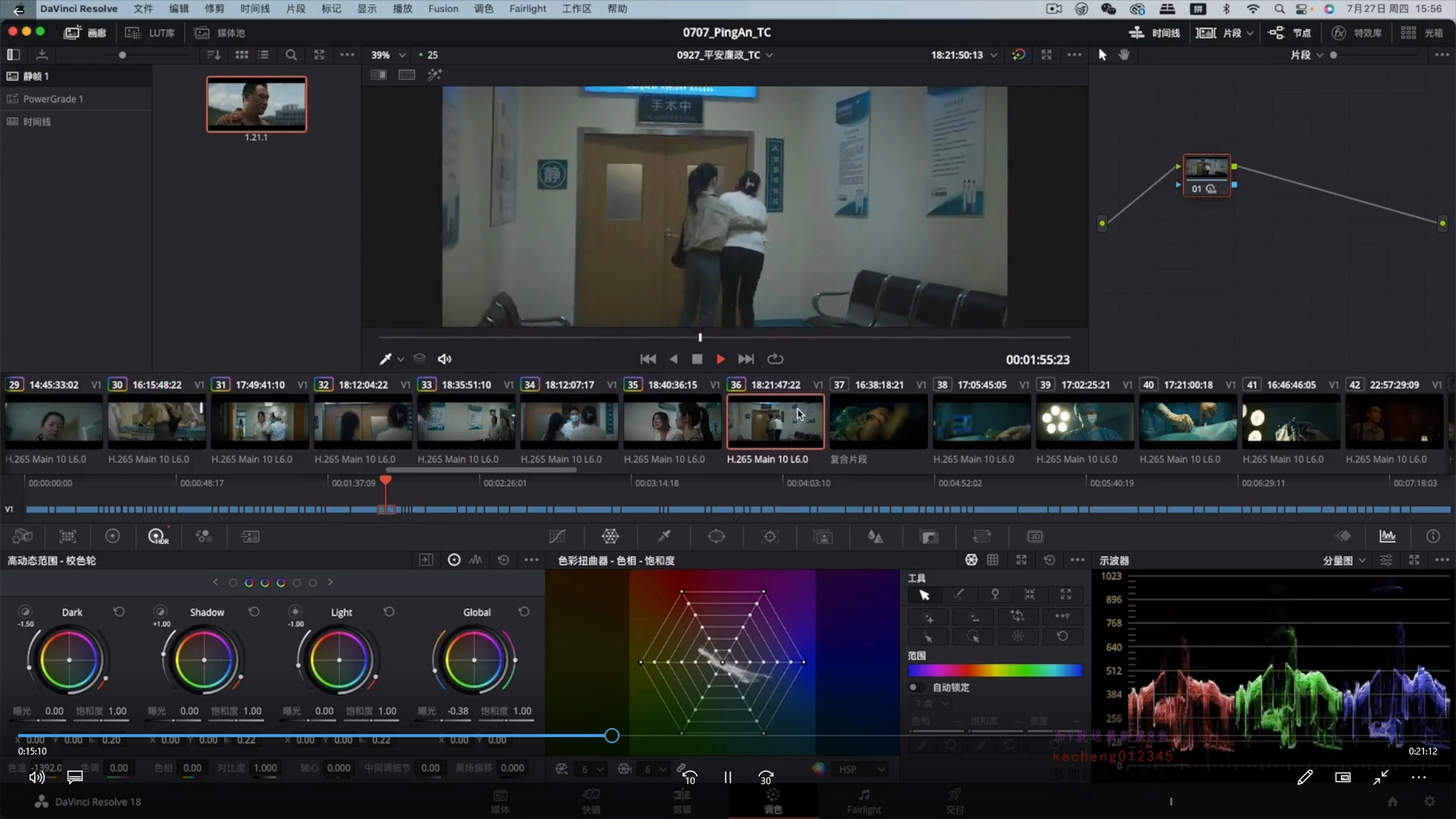Open the Fusion menu in menu bar
The height and width of the screenshot is (819, 1456).
443,9
